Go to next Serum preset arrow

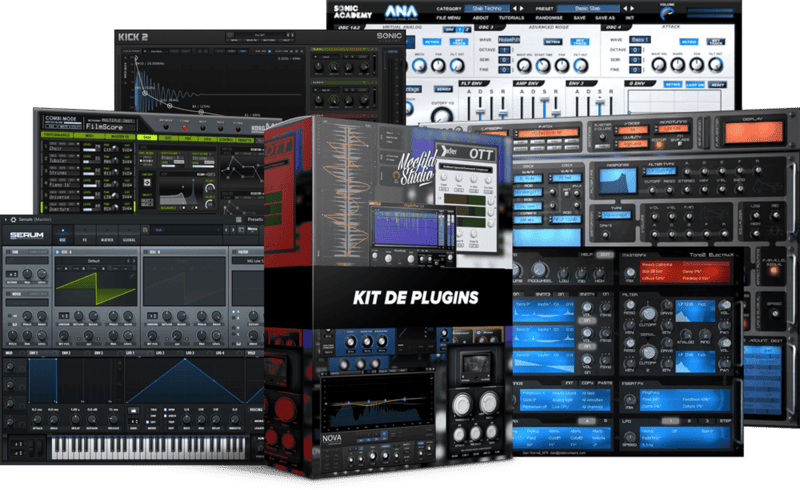233,230
